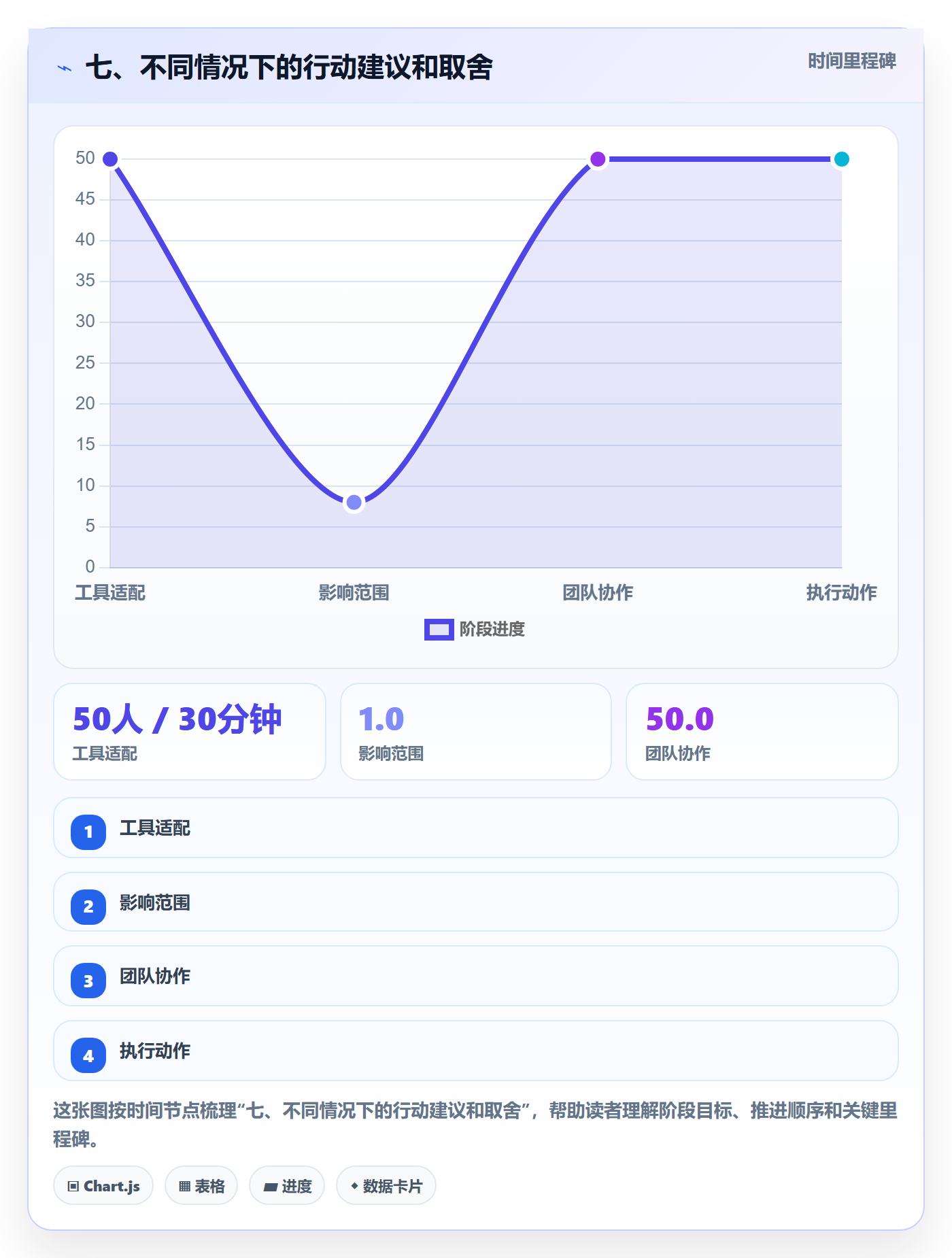Open the 工具适配 list row
Viewport: 952px width, 1258px height.
[x=476, y=828]
